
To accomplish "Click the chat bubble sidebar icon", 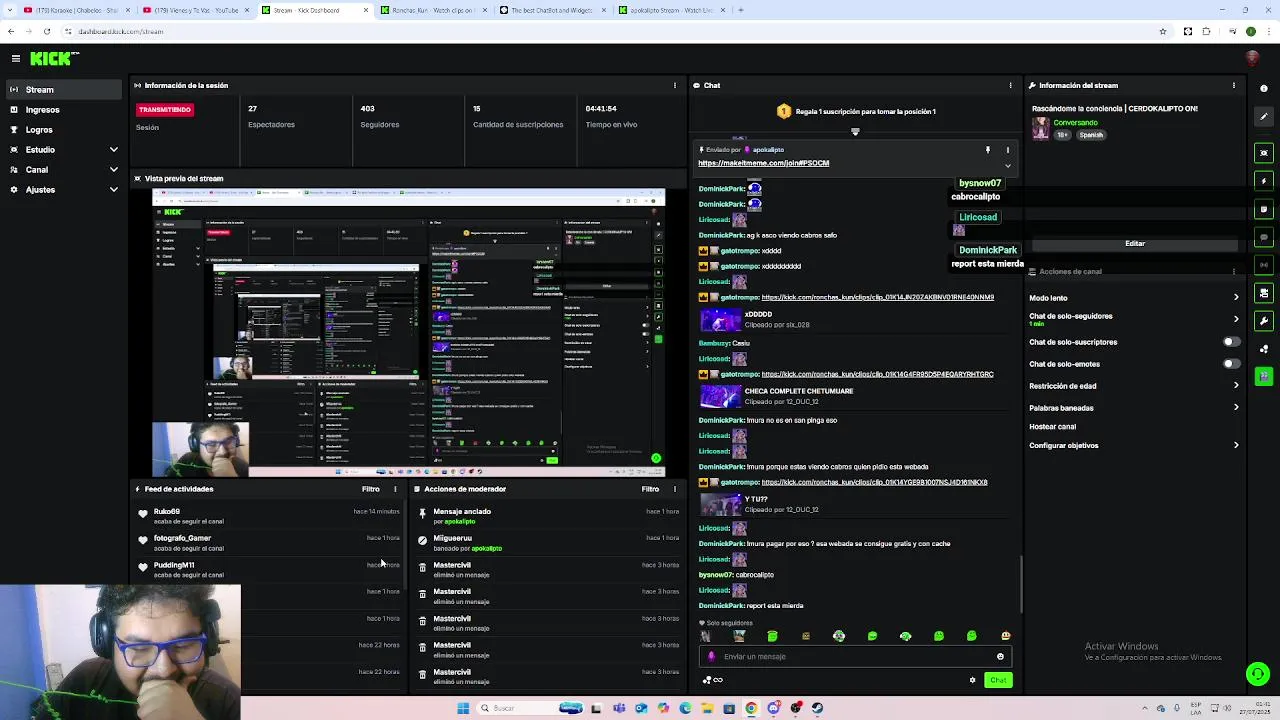I will pyautogui.click(x=1264, y=237).
